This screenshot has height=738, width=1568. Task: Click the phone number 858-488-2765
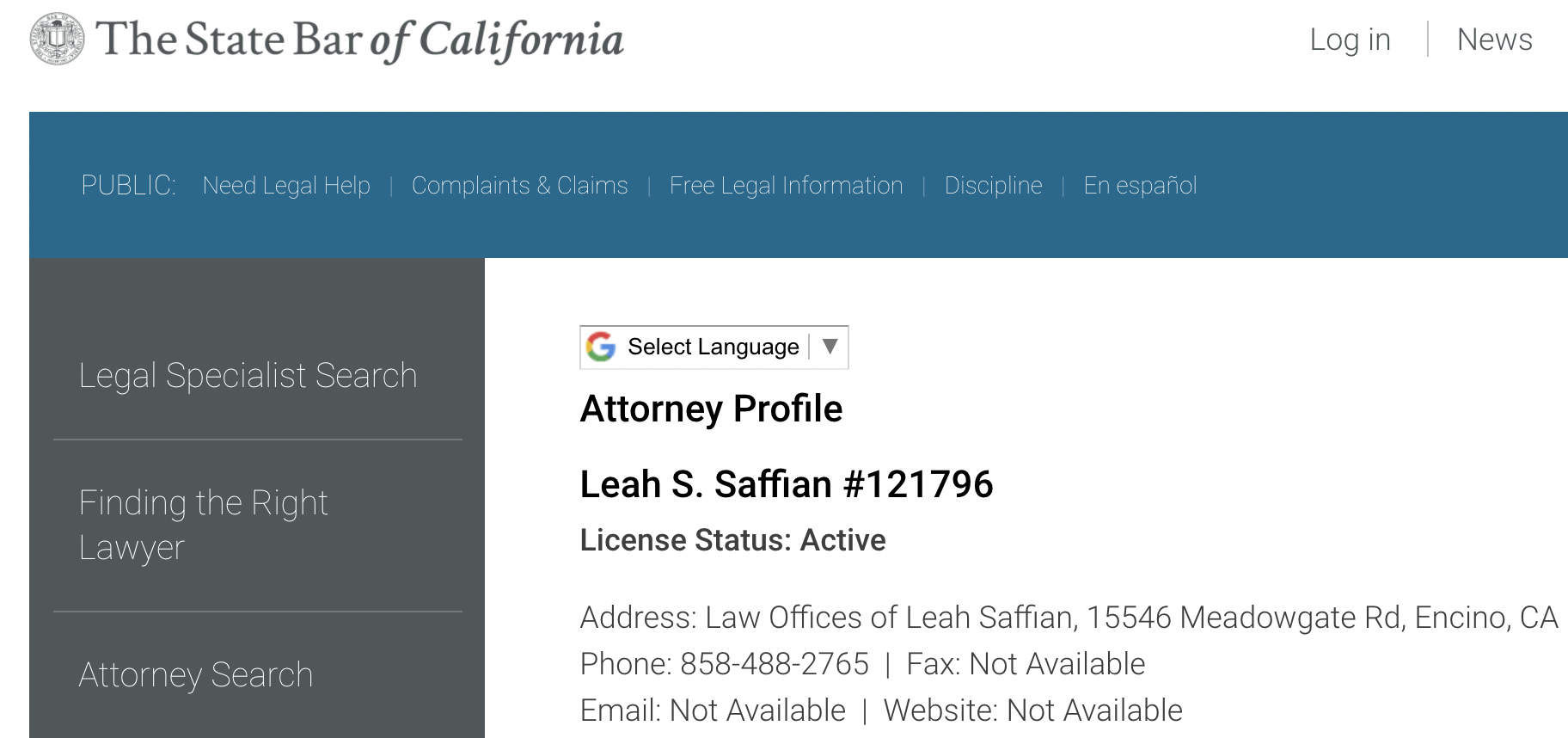[x=775, y=664]
